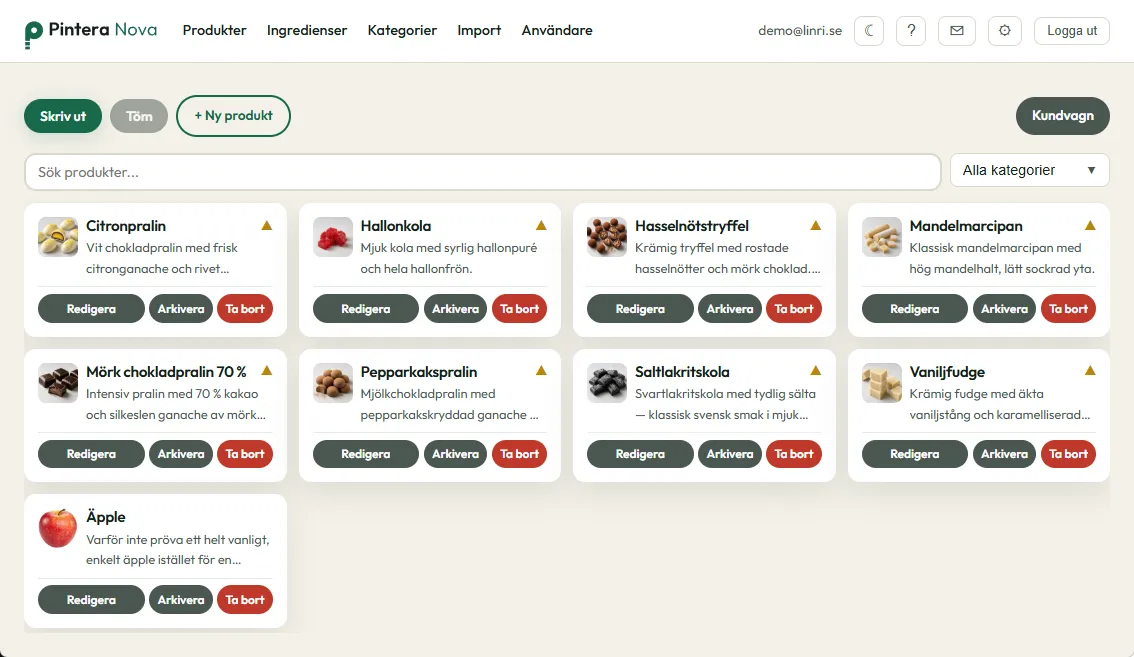Click warning triangle on Hallonkola card
The image size is (1134, 657).
(541, 225)
